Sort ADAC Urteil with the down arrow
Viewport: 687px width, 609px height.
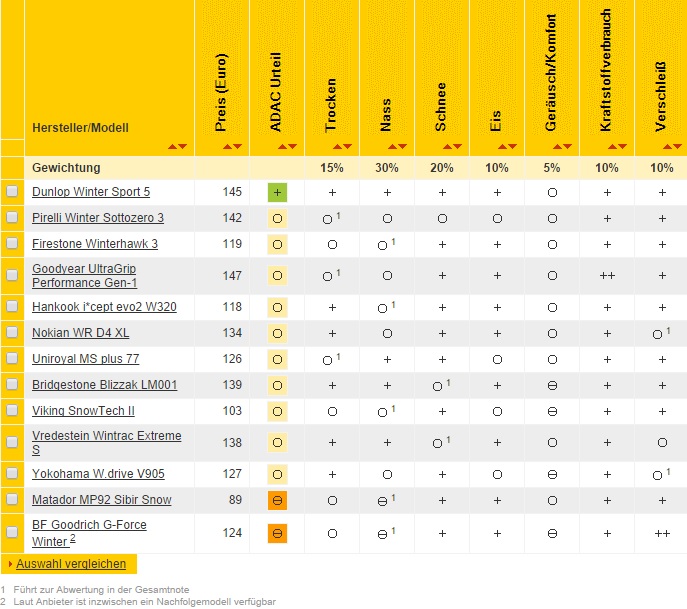tap(293, 146)
